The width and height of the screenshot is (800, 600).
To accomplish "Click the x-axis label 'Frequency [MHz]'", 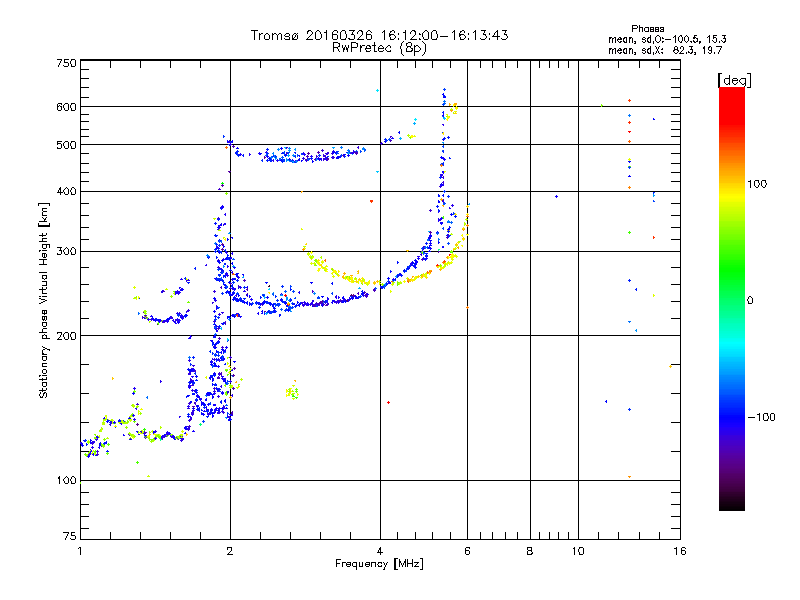I will [379, 564].
